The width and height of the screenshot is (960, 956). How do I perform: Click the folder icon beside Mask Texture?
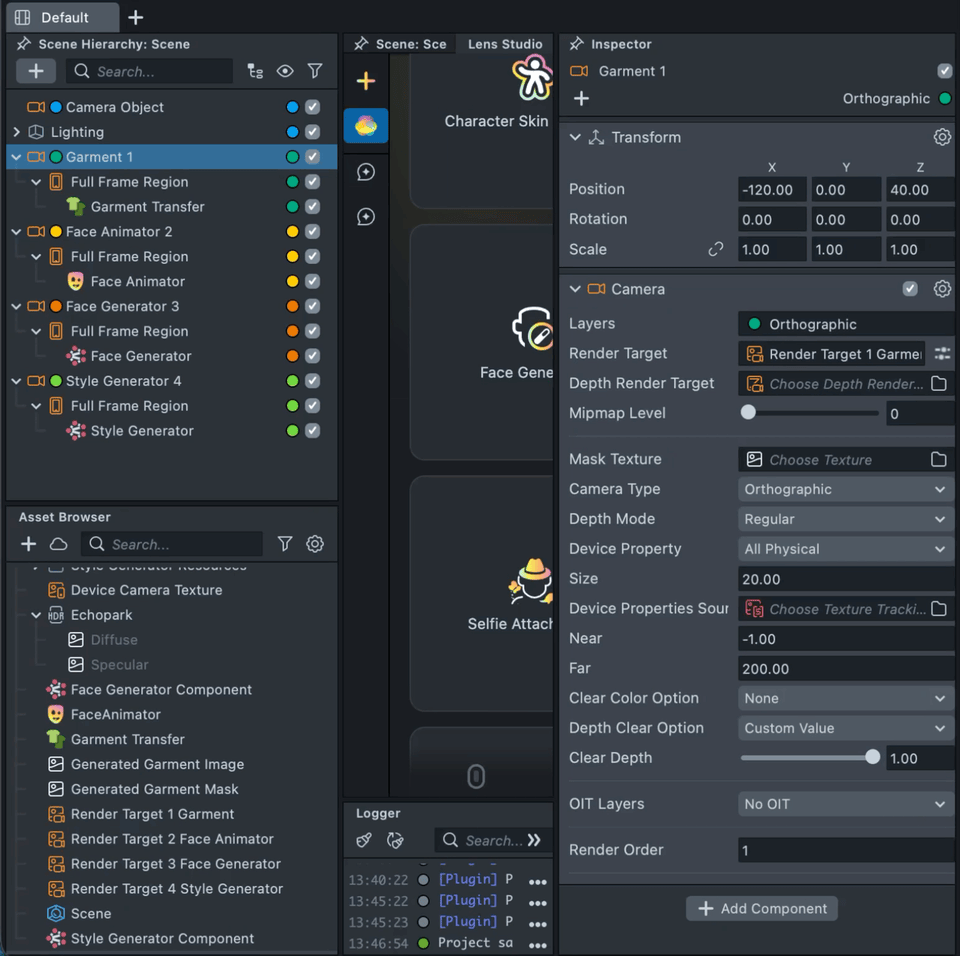tap(938, 460)
